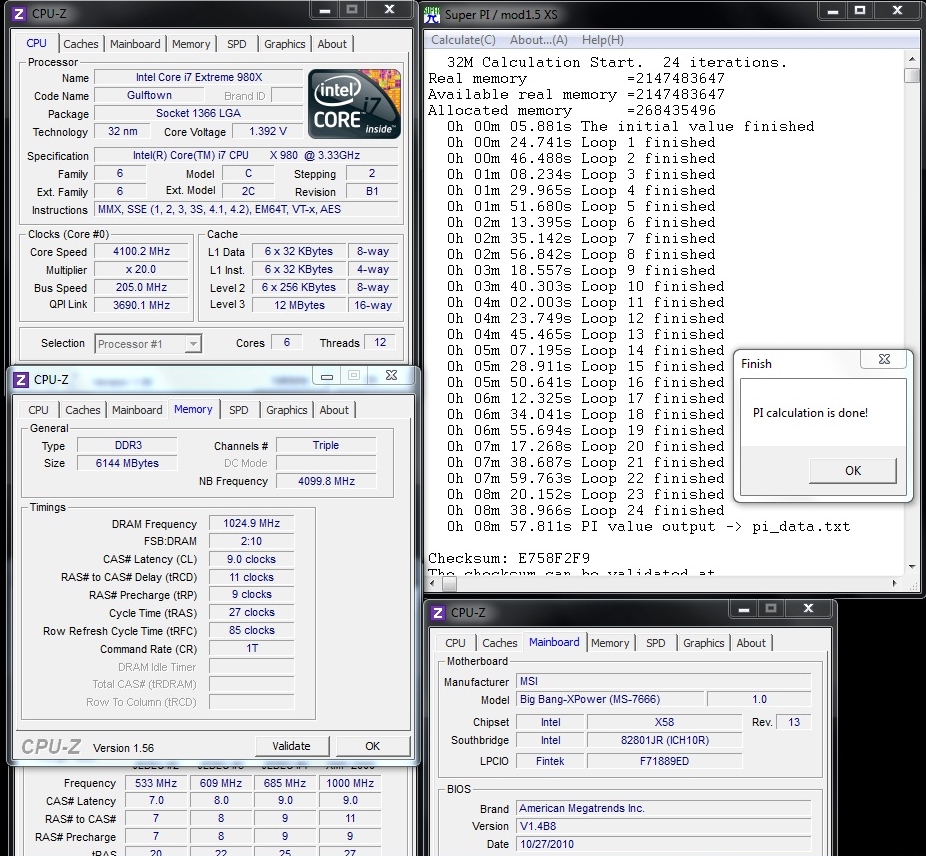
Task: Click the Level 3 cache value '12 MBytes'
Action: 299,305
